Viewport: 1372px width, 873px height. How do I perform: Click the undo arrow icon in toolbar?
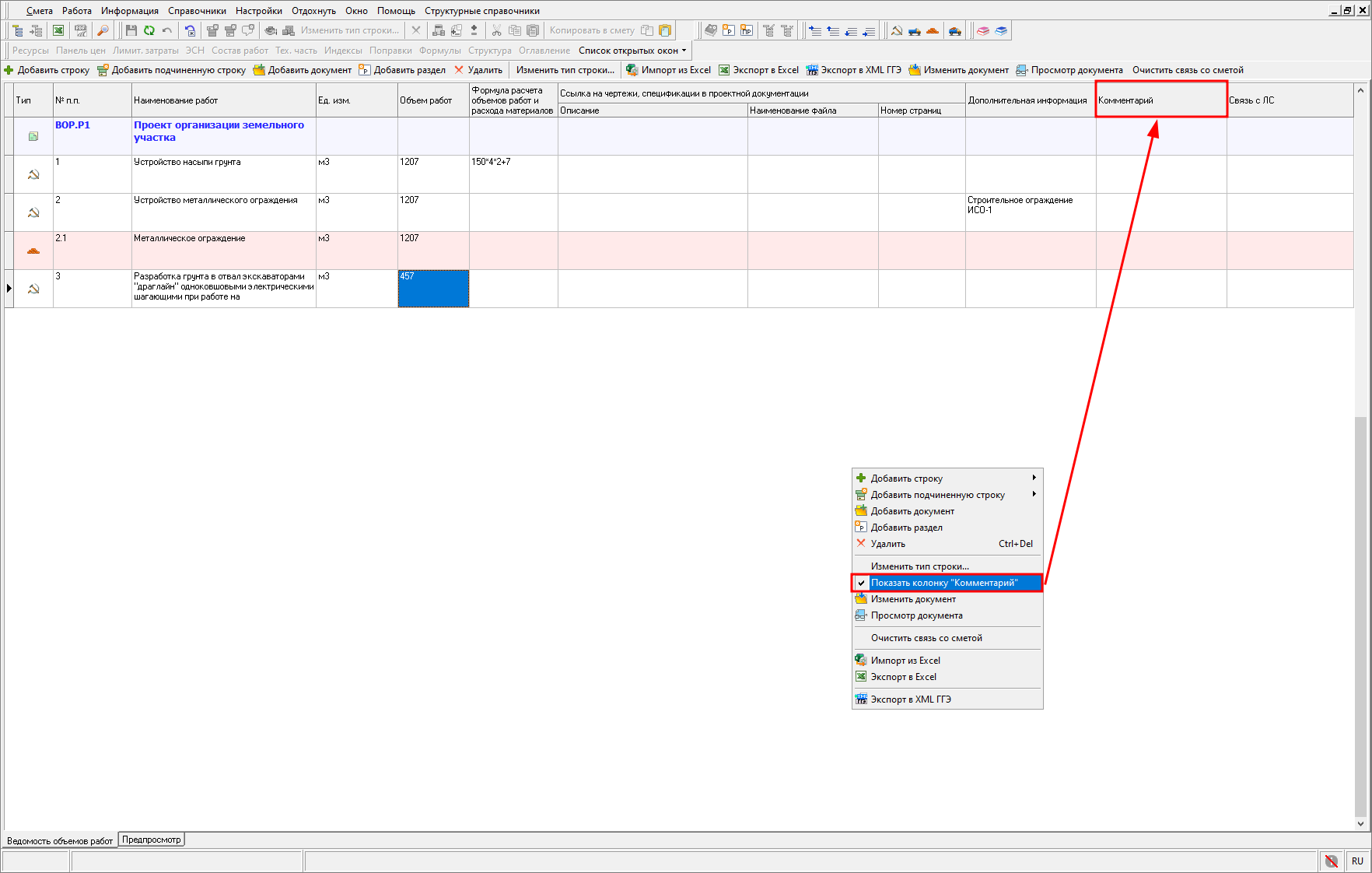166,30
